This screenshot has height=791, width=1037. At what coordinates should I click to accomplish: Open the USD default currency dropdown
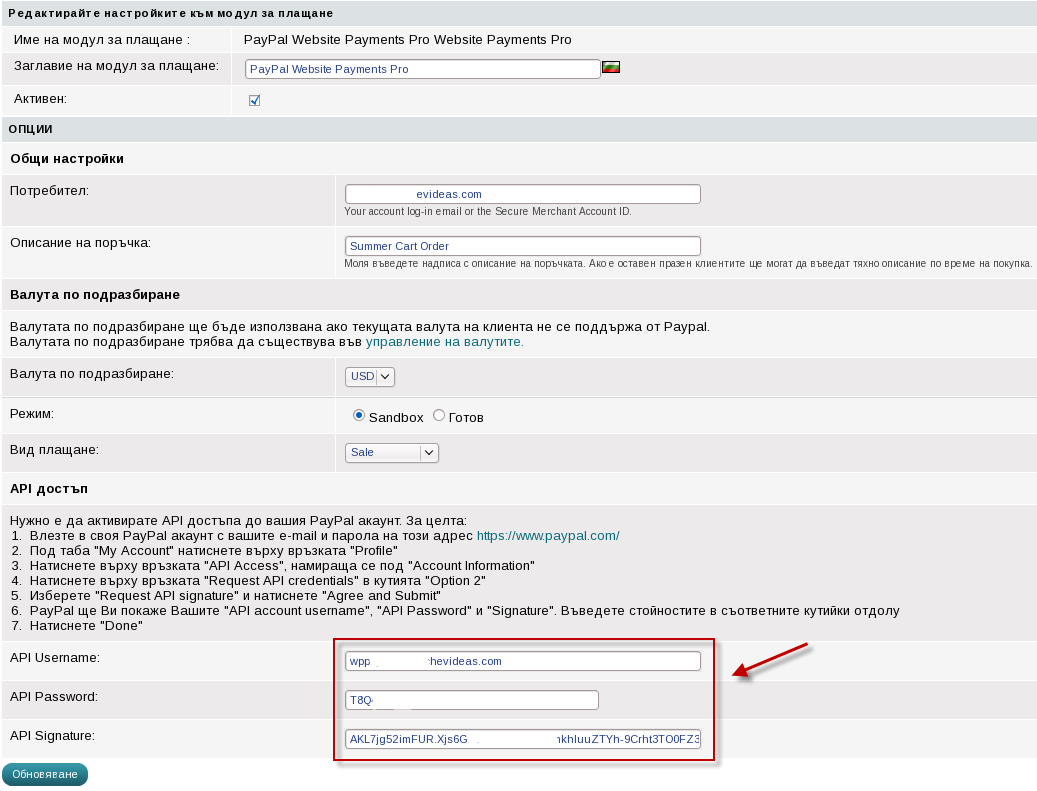(x=370, y=377)
